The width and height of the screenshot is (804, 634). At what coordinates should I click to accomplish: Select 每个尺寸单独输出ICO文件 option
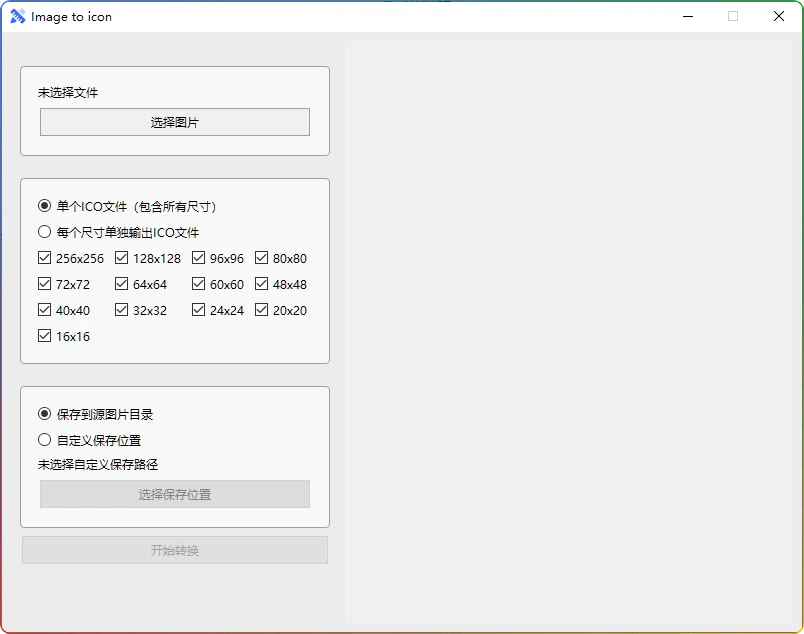tap(44, 231)
